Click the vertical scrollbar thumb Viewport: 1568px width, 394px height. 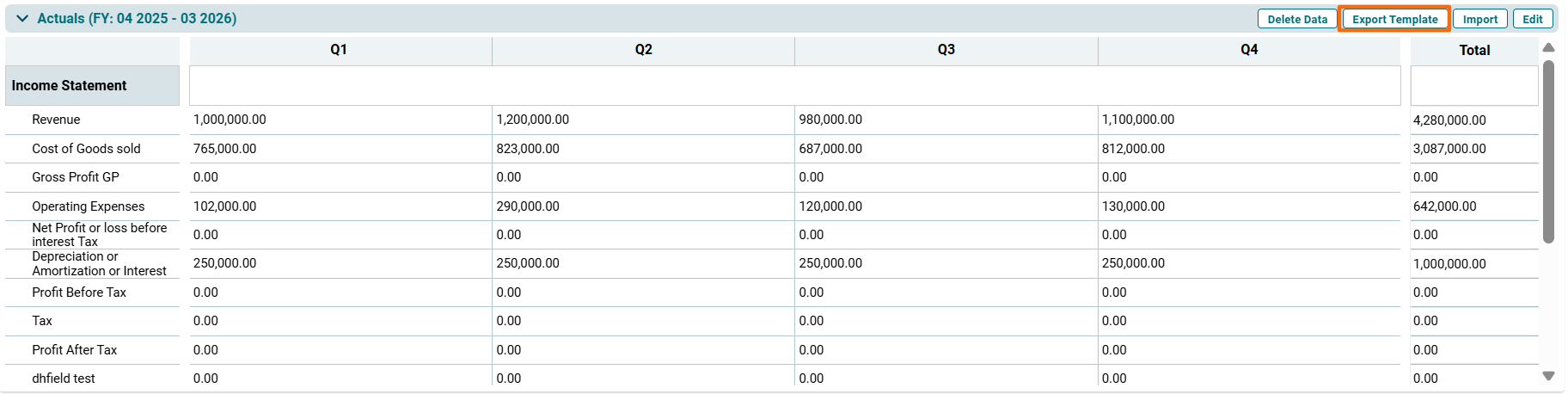click(x=1548, y=151)
